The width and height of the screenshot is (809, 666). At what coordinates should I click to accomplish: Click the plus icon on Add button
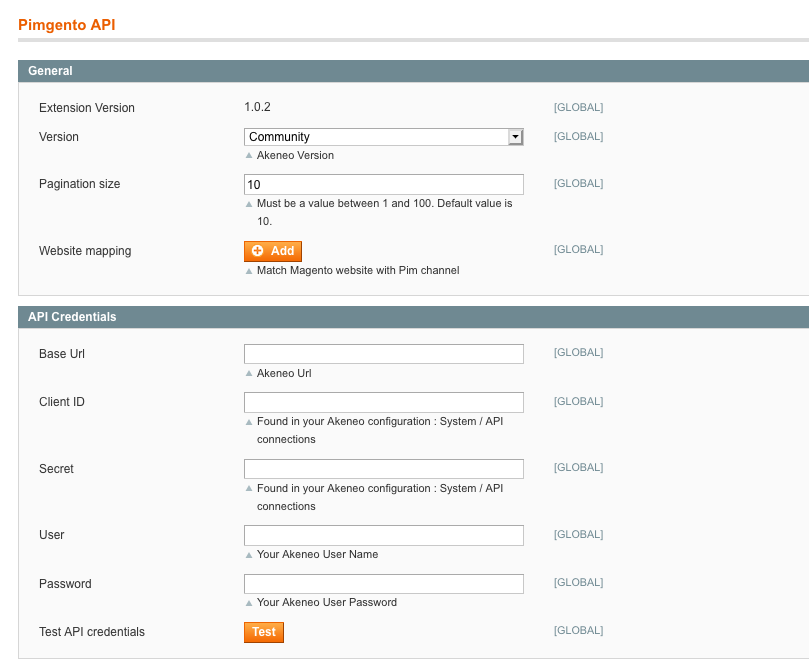[257, 251]
